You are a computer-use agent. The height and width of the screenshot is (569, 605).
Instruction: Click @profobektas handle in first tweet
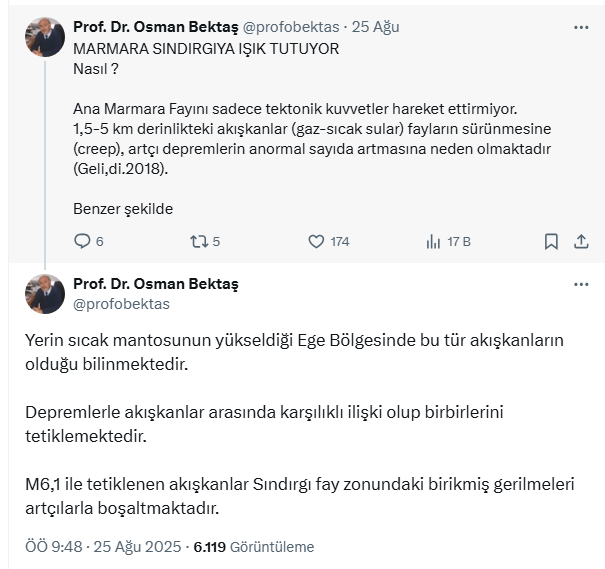pos(290,25)
